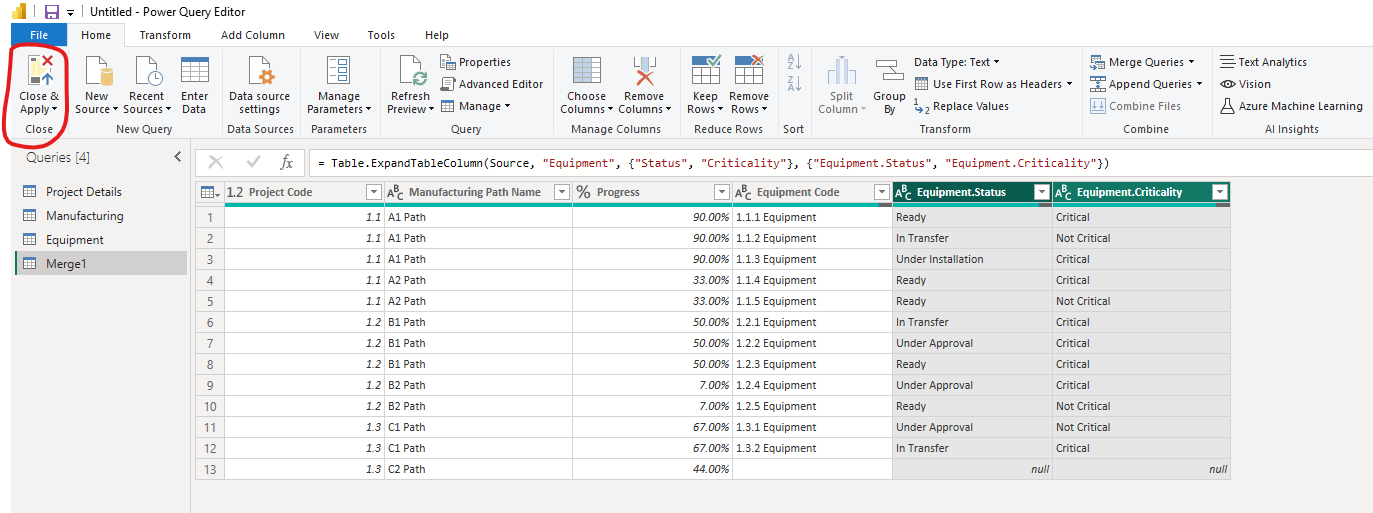1373x513 pixels.
Task: Select the Equipment query
Action: point(100,239)
